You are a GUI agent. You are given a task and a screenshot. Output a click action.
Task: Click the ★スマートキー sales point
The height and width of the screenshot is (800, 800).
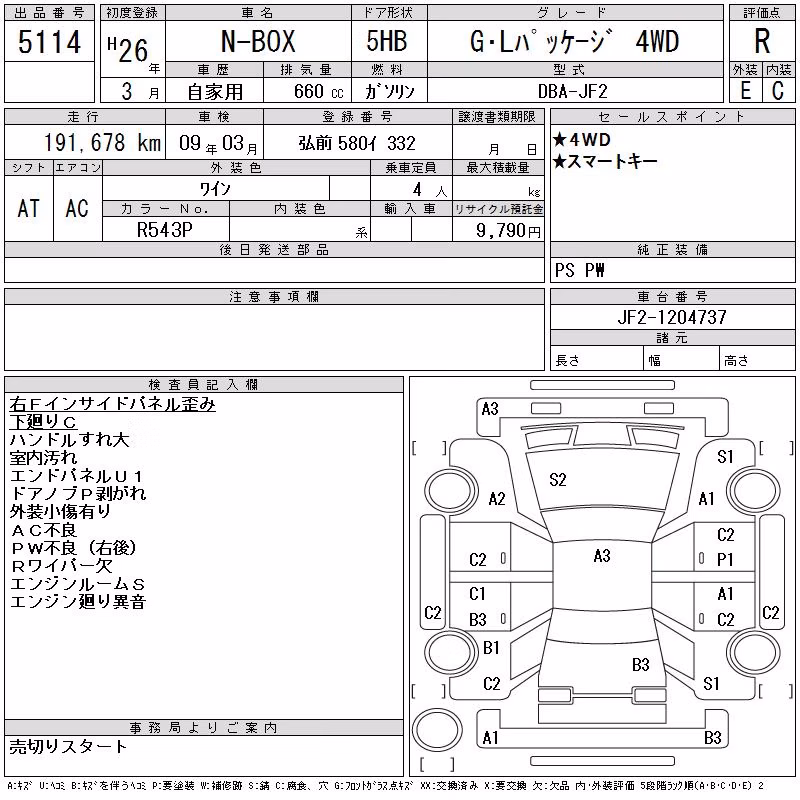605,161
